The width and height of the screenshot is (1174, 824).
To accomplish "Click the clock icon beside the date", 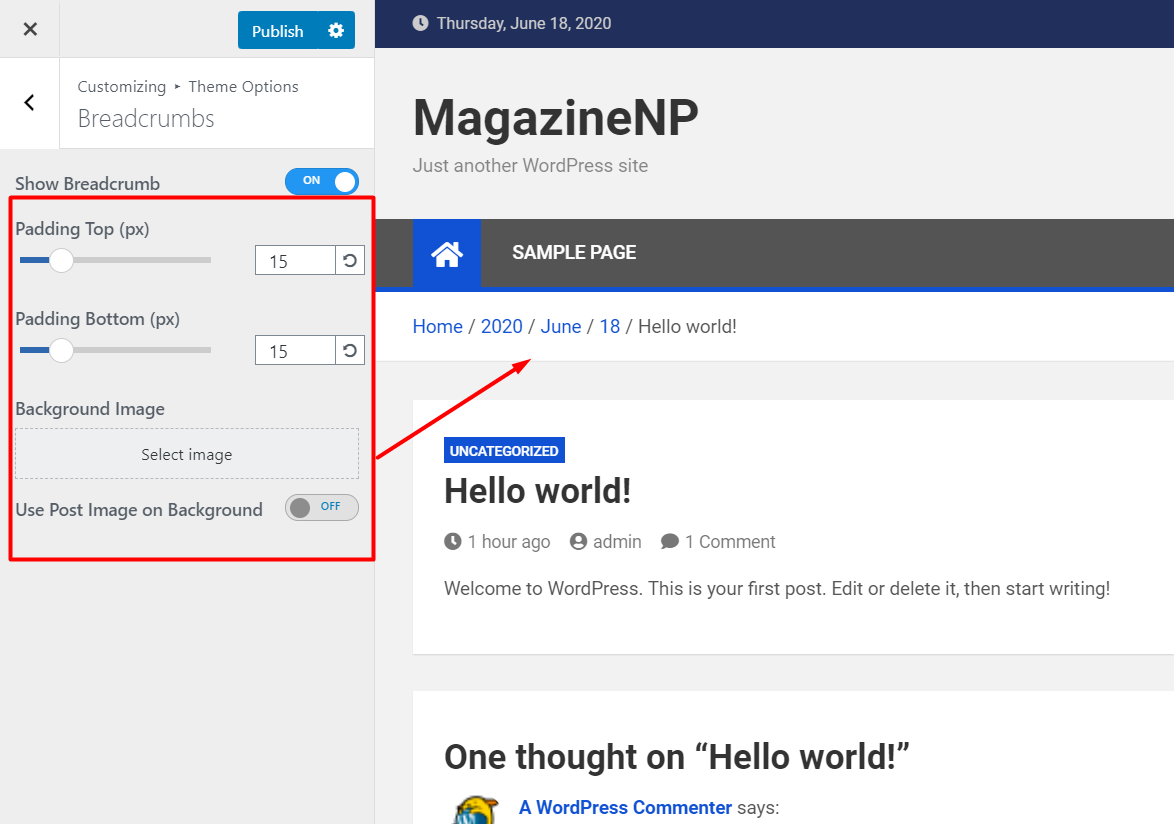I will coord(421,23).
